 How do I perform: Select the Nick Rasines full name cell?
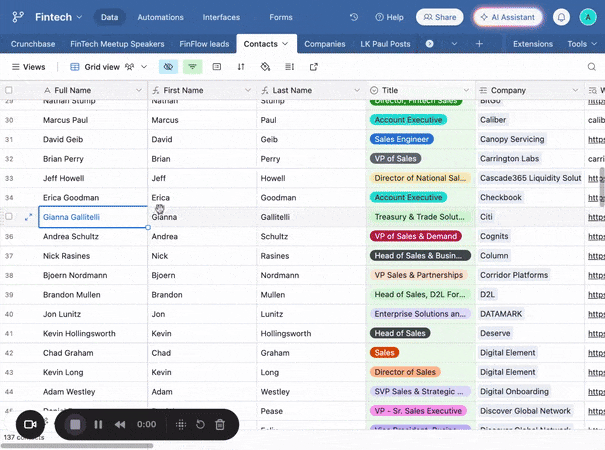pos(93,256)
